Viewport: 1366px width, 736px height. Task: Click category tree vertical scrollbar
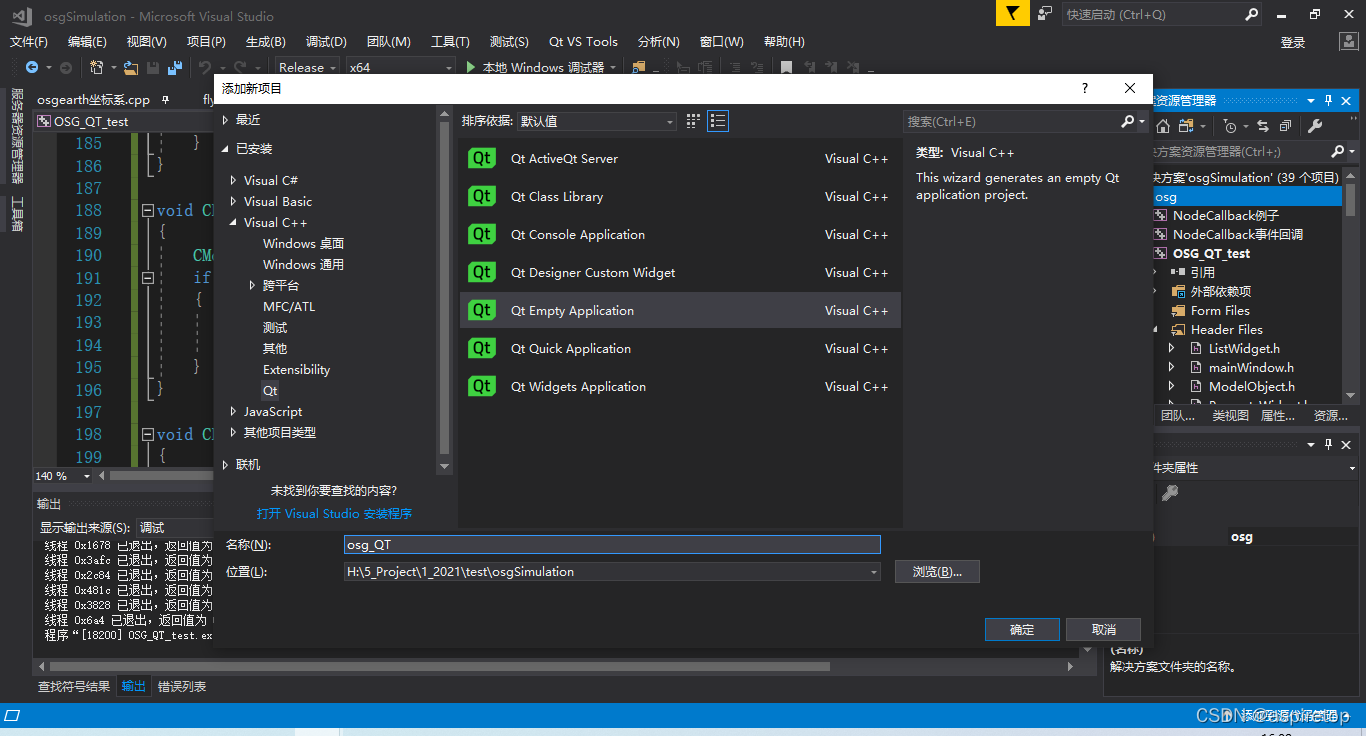point(444,290)
